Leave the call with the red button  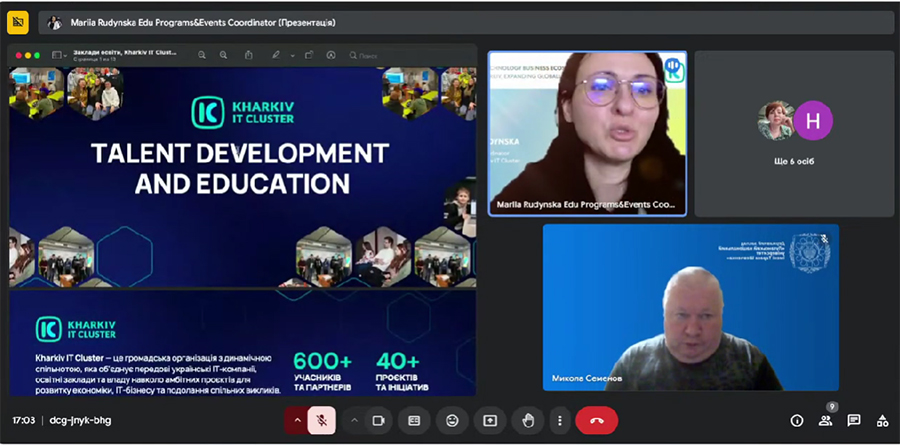596,420
